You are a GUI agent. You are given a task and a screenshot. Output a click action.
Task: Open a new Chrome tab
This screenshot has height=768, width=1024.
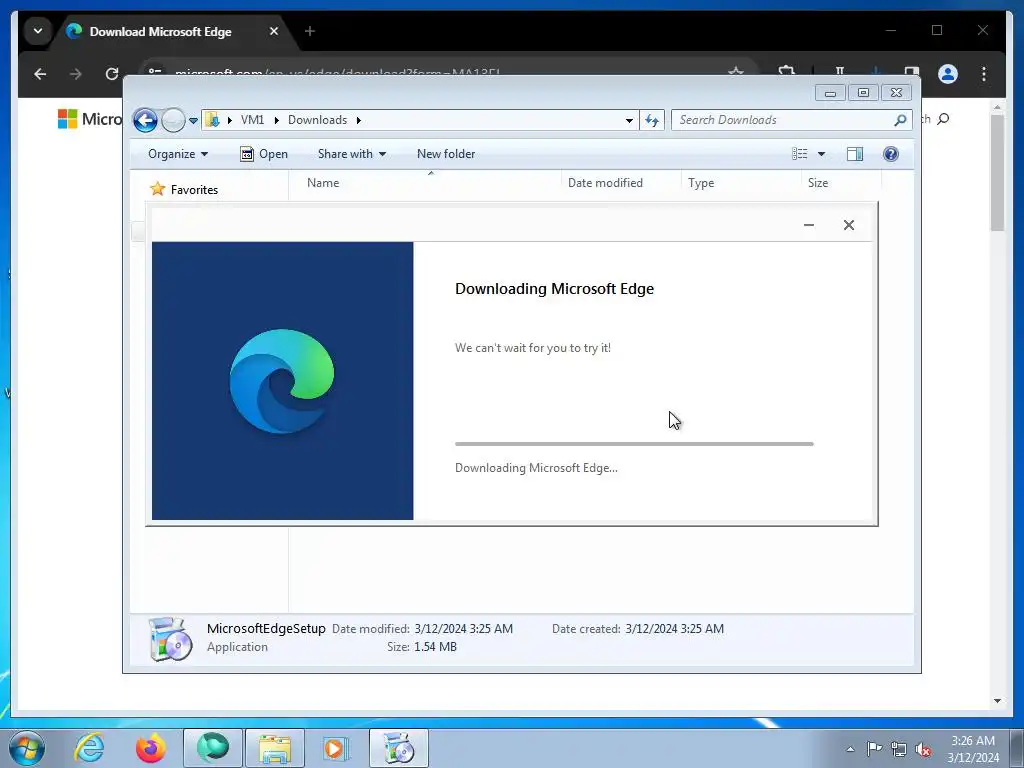(x=310, y=31)
